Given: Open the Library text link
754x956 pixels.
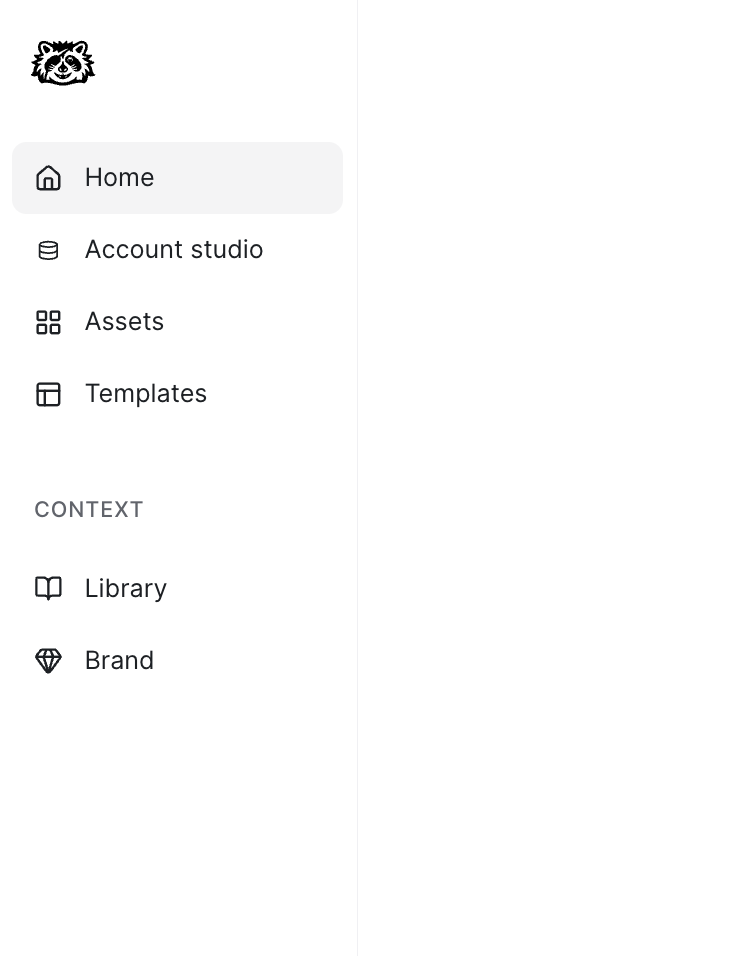Looking at the screenshot, I should (125, 588).
